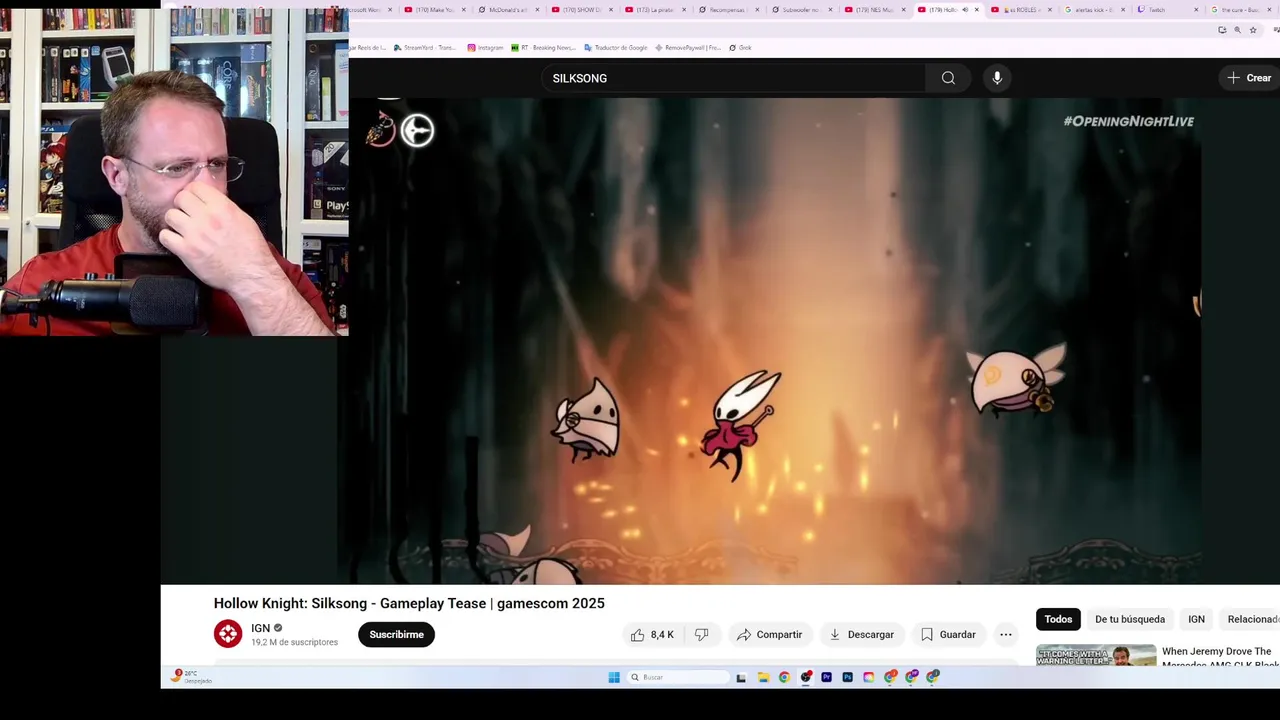Open Task View from the taskbar
Image resolution: width=1280 pixels, height=720 pixels.
[x=741, y=677]
